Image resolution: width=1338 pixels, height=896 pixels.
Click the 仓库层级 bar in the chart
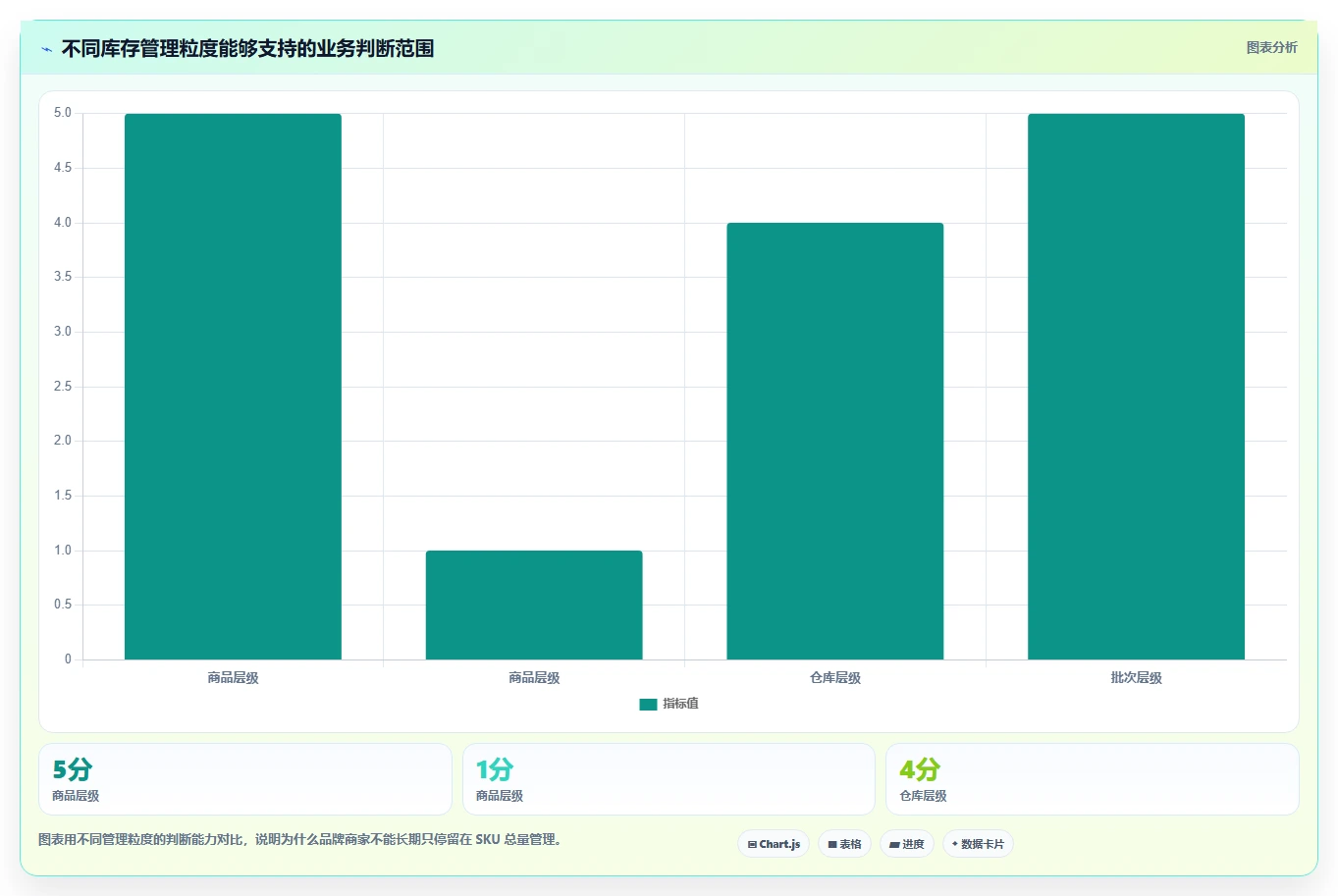tap(835, 441)
